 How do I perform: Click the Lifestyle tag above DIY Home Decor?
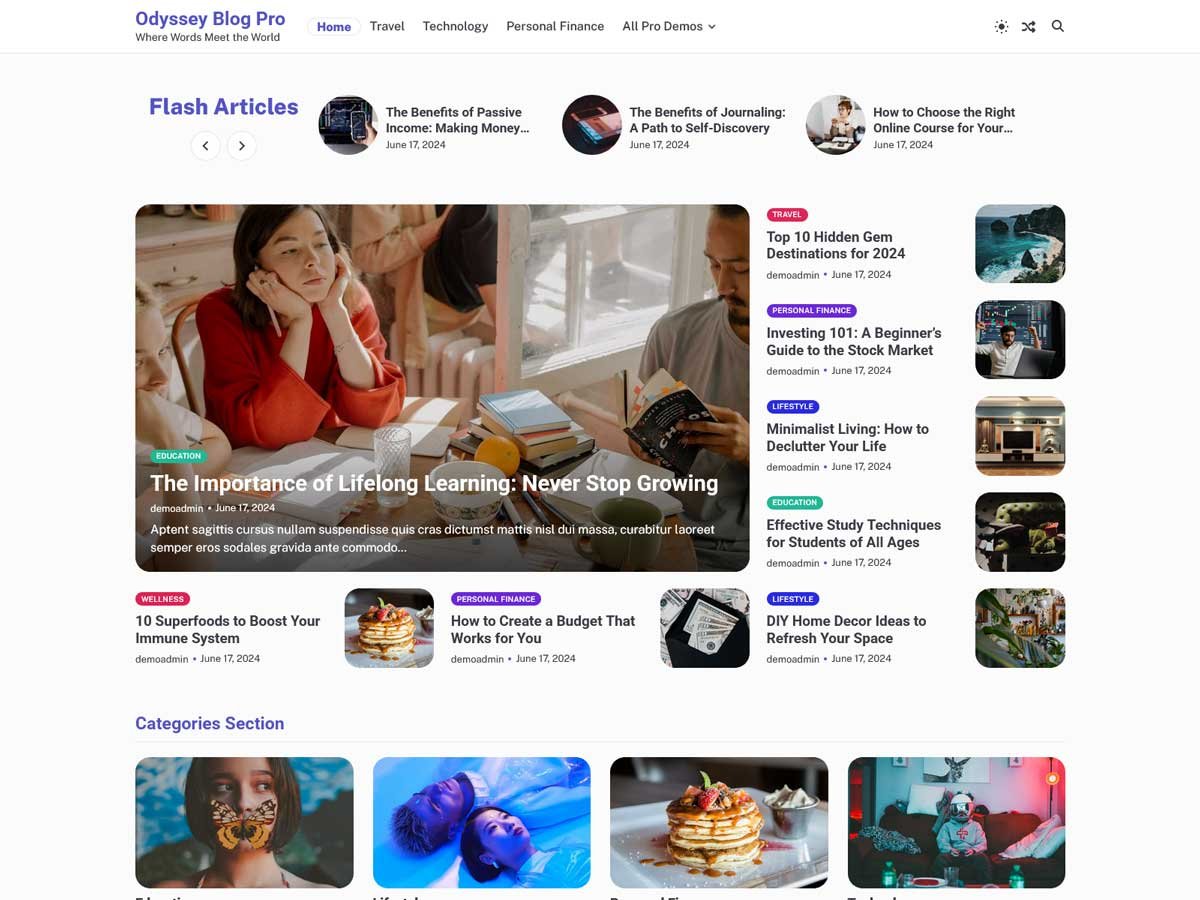(x=793, y=599)
